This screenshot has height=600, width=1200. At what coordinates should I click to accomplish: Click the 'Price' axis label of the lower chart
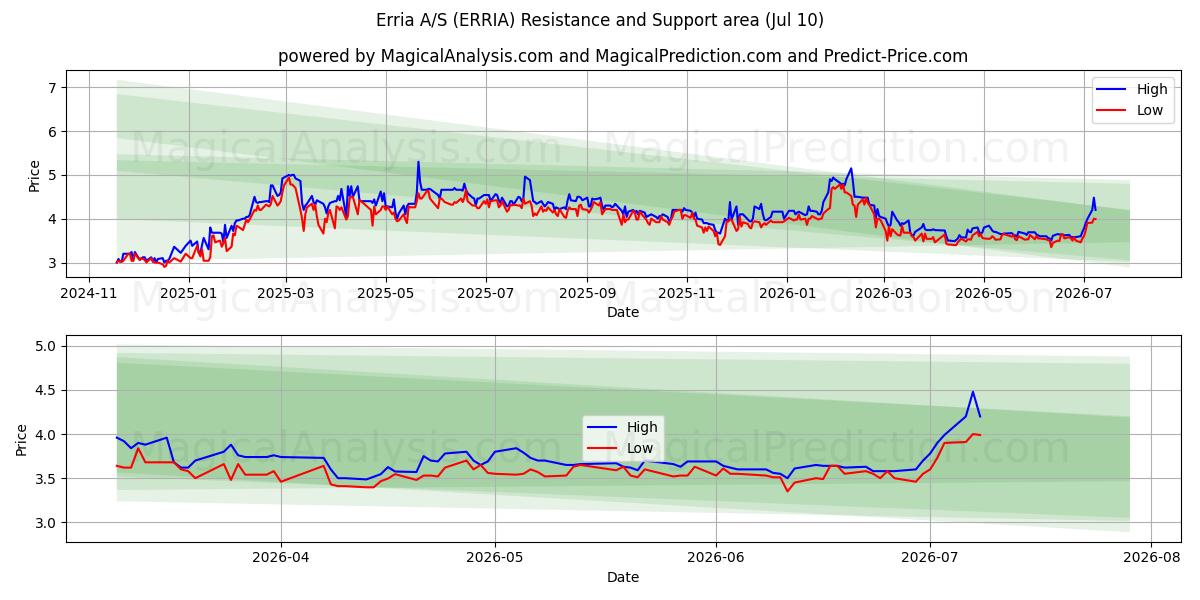click(x=22, y=439)
